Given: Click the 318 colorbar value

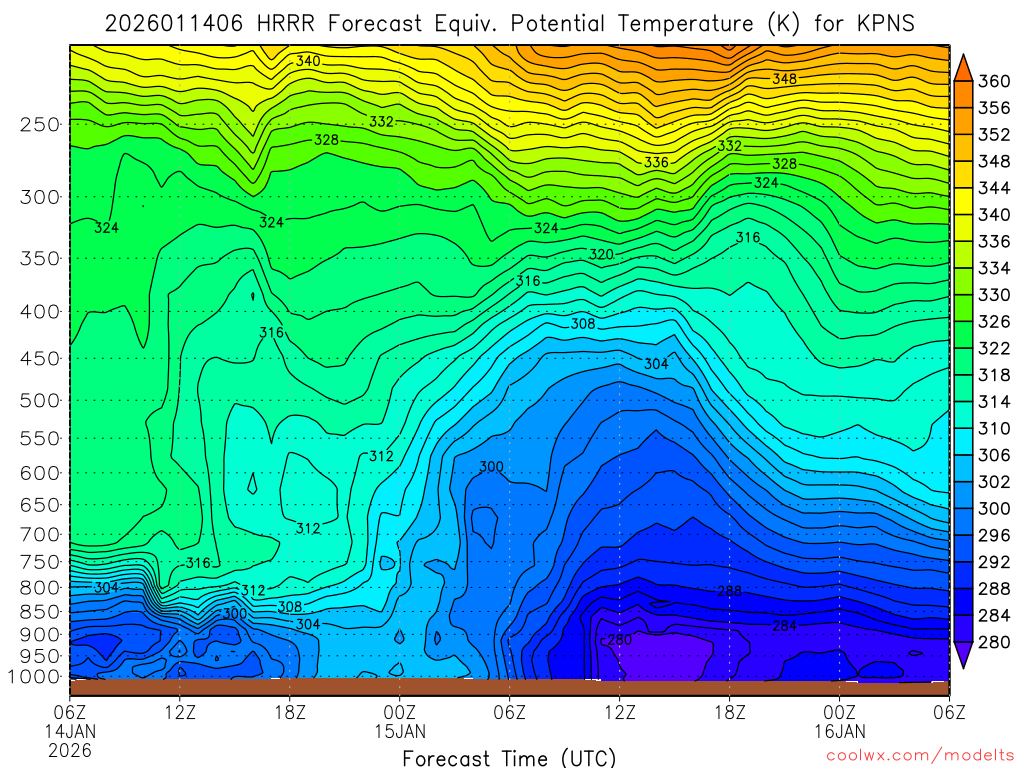Looking at the screenshot, I should point(994,376).
